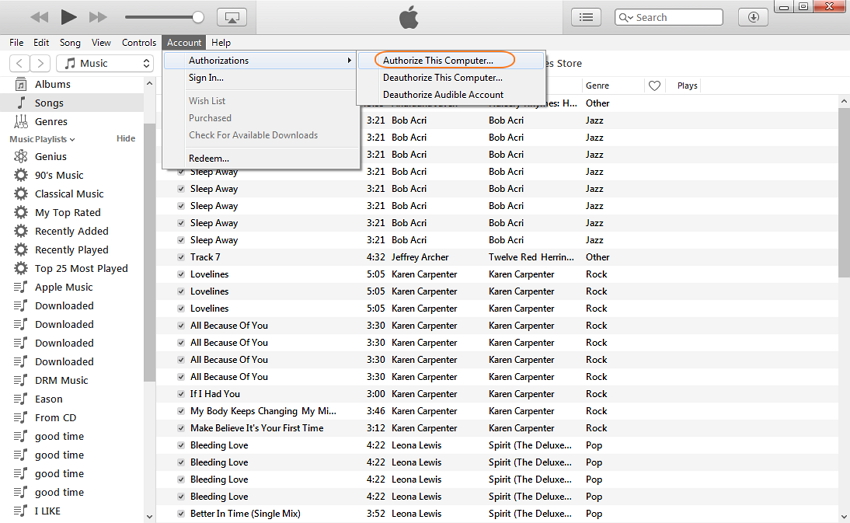Uncheck the If I Had You checkbox
The width and height of the screenshot is (850, 523).
coord(181,394)
